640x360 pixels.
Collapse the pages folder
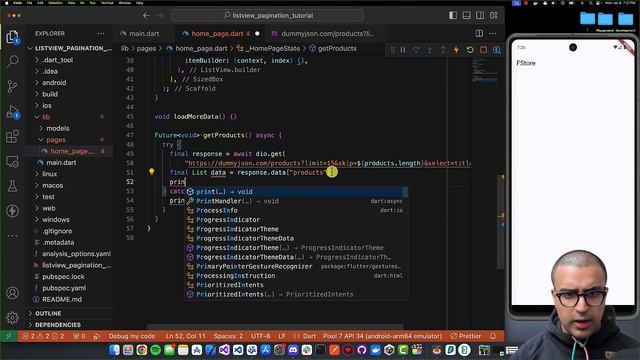41,140
